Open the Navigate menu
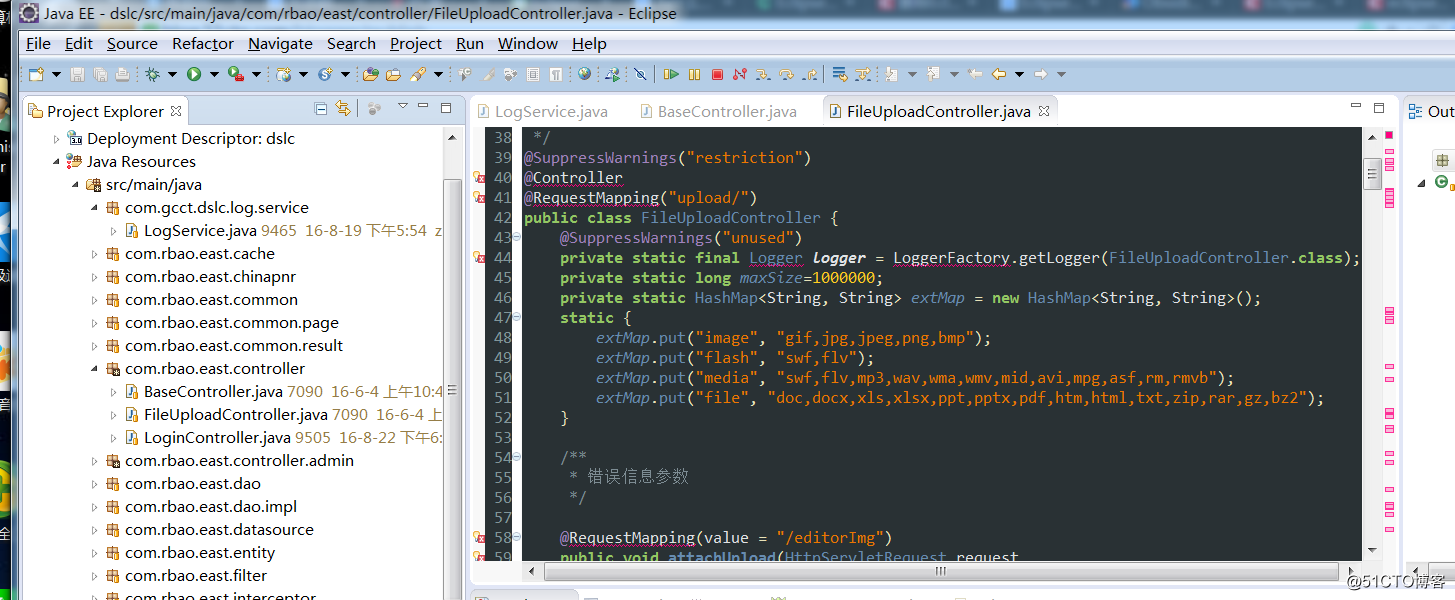The height and width of the screenshot is (600, 1455). (280, 43)
